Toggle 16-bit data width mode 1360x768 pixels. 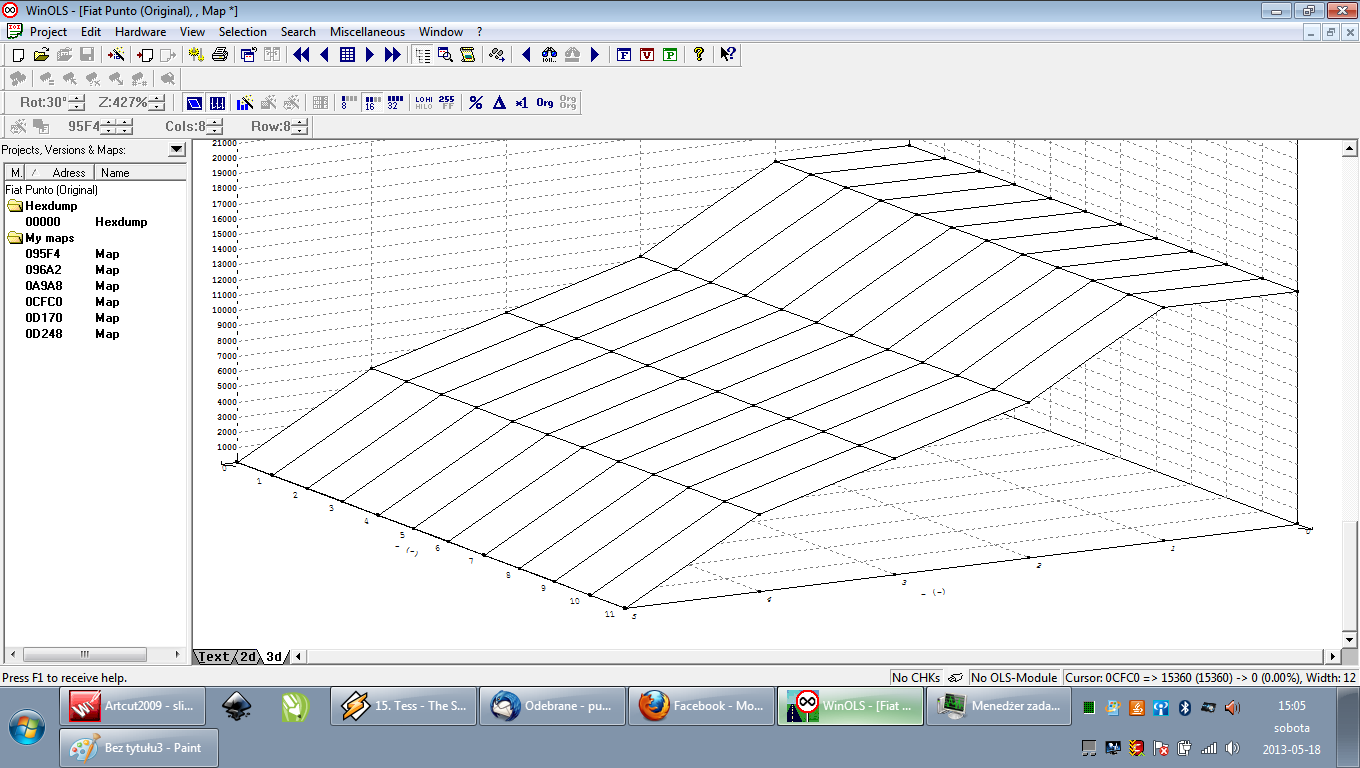371,102
